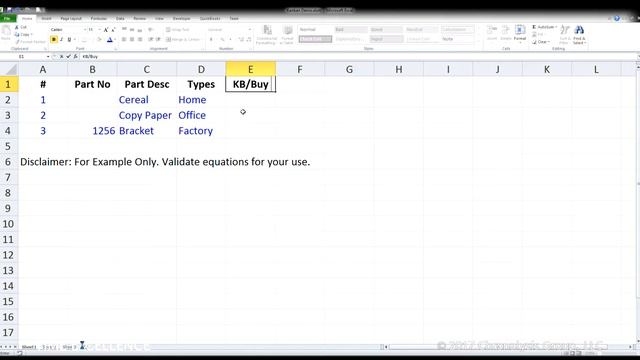Viewport: 640px width, 360px height.
Task: Switch to the Insert tab
Action: 47,18
